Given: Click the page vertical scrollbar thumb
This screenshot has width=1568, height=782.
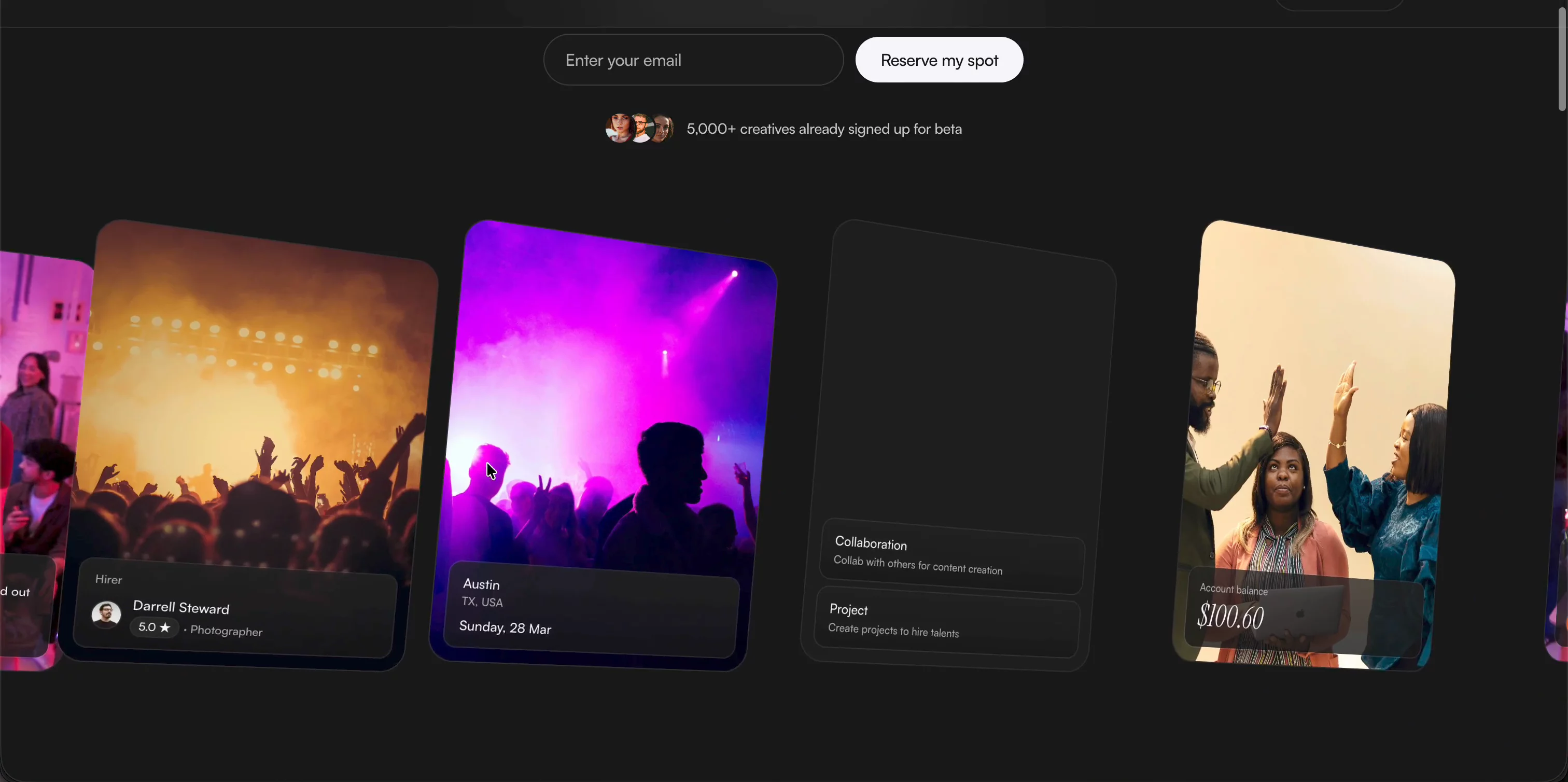Looking at the screenshot, I should click(x=1562, y=60).
